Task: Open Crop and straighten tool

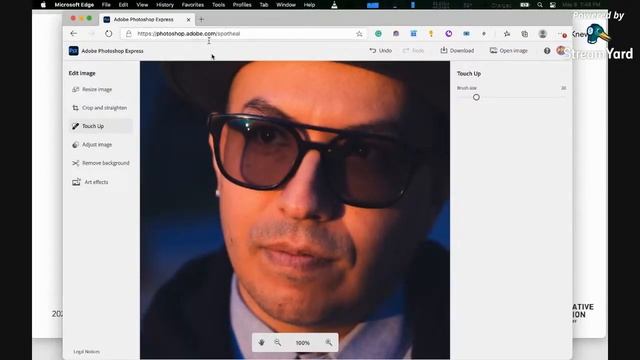Action: tap(100, 108)
